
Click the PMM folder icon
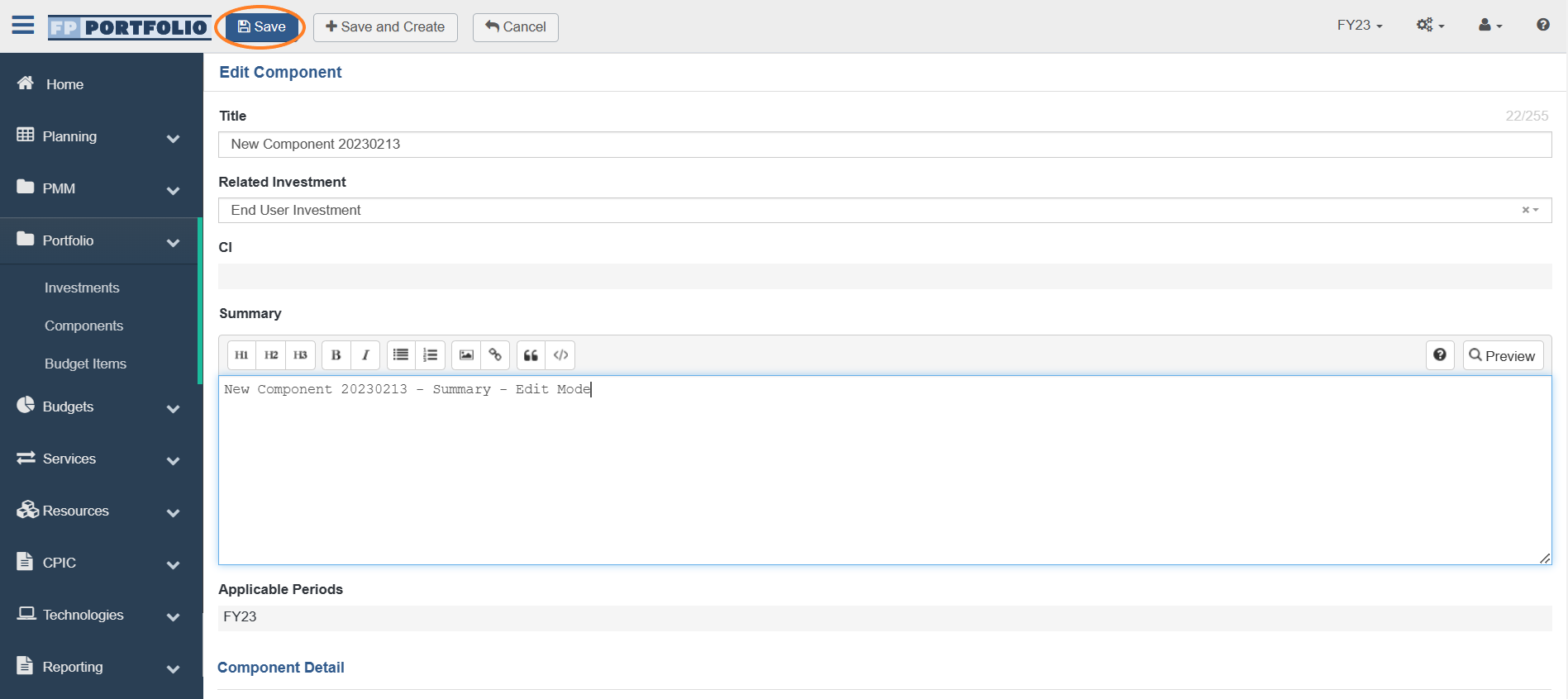point(26,187)
